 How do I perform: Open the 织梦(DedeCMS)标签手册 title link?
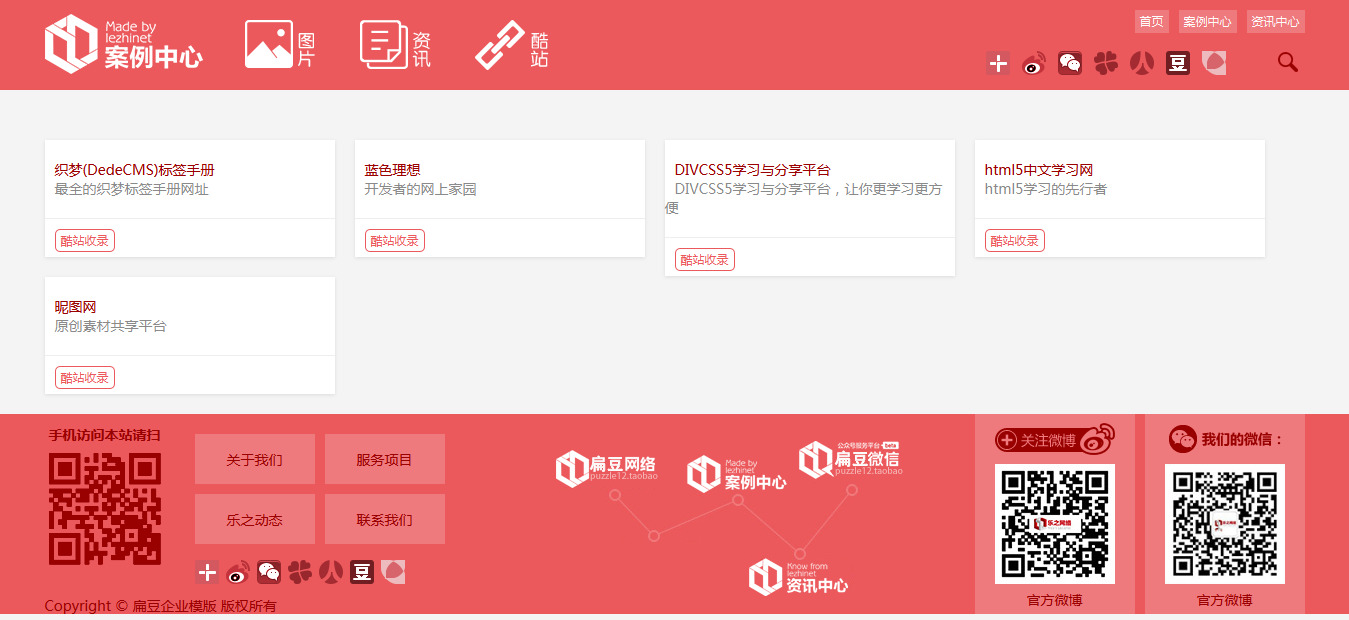(x=135, y=170)
